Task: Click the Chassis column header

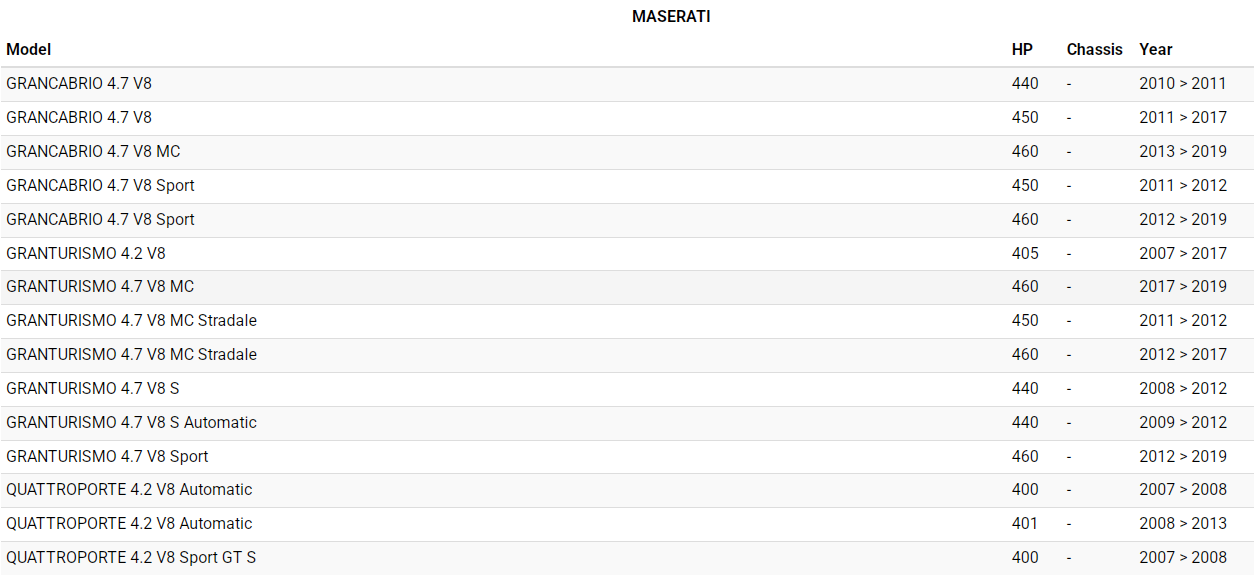Action: click(1094, 49)
